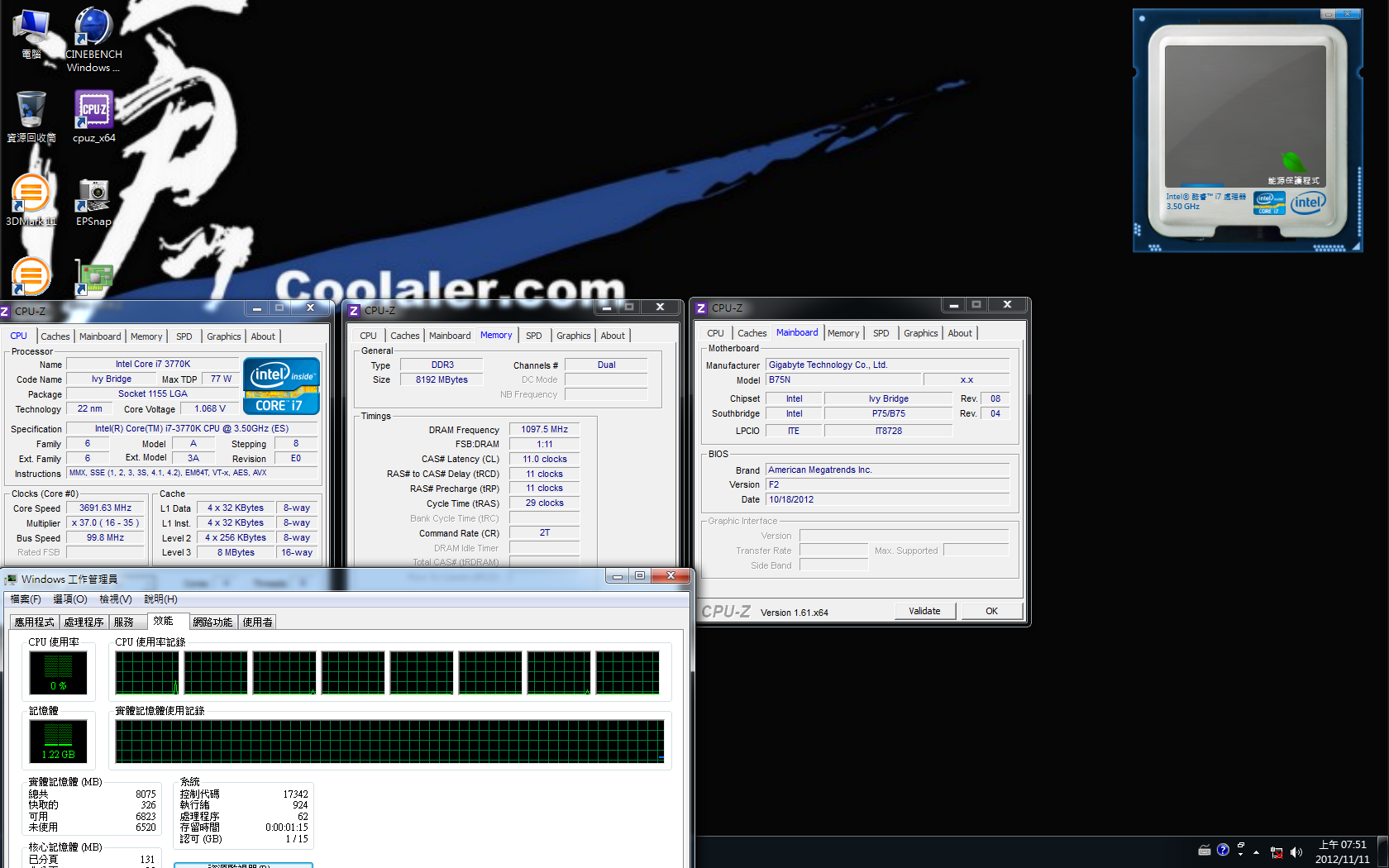Click the LPCIO IT8728 value
Screen dimensions: 1389x868
888,431
